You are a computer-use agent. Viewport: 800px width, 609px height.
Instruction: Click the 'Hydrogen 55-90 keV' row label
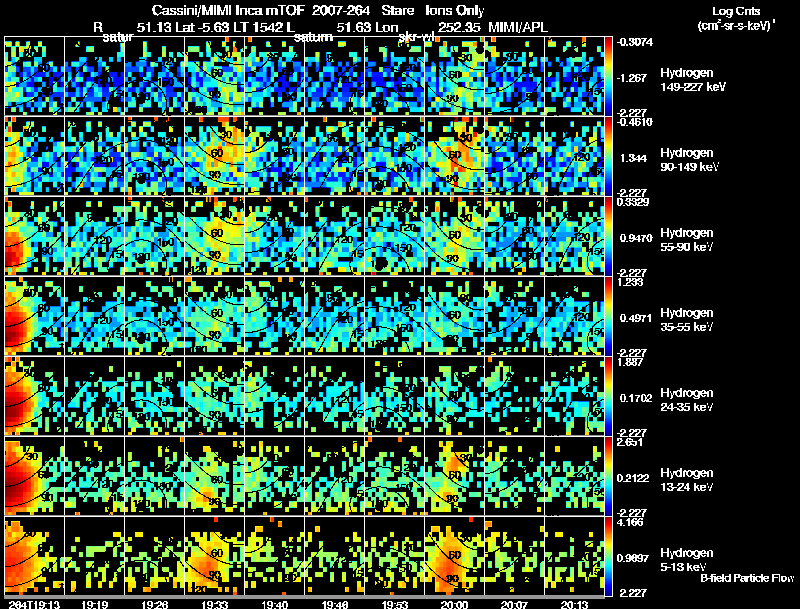click(687, 240)
